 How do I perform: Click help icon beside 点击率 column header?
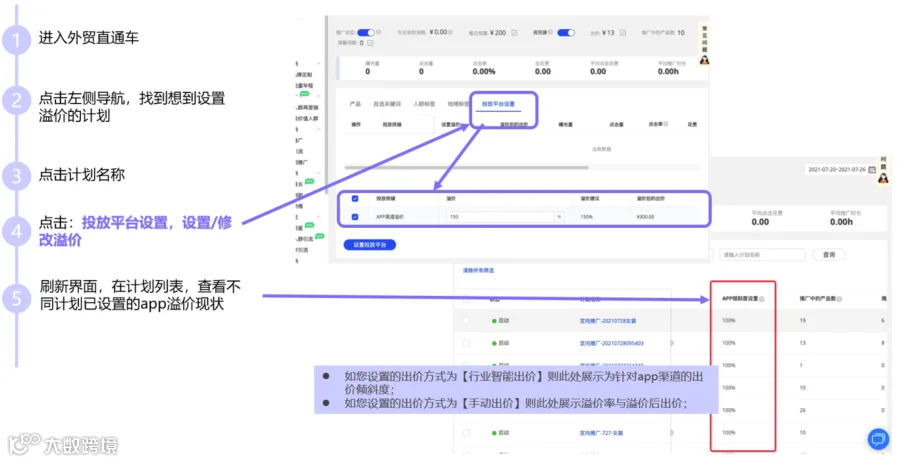click(x=666, y=124)
